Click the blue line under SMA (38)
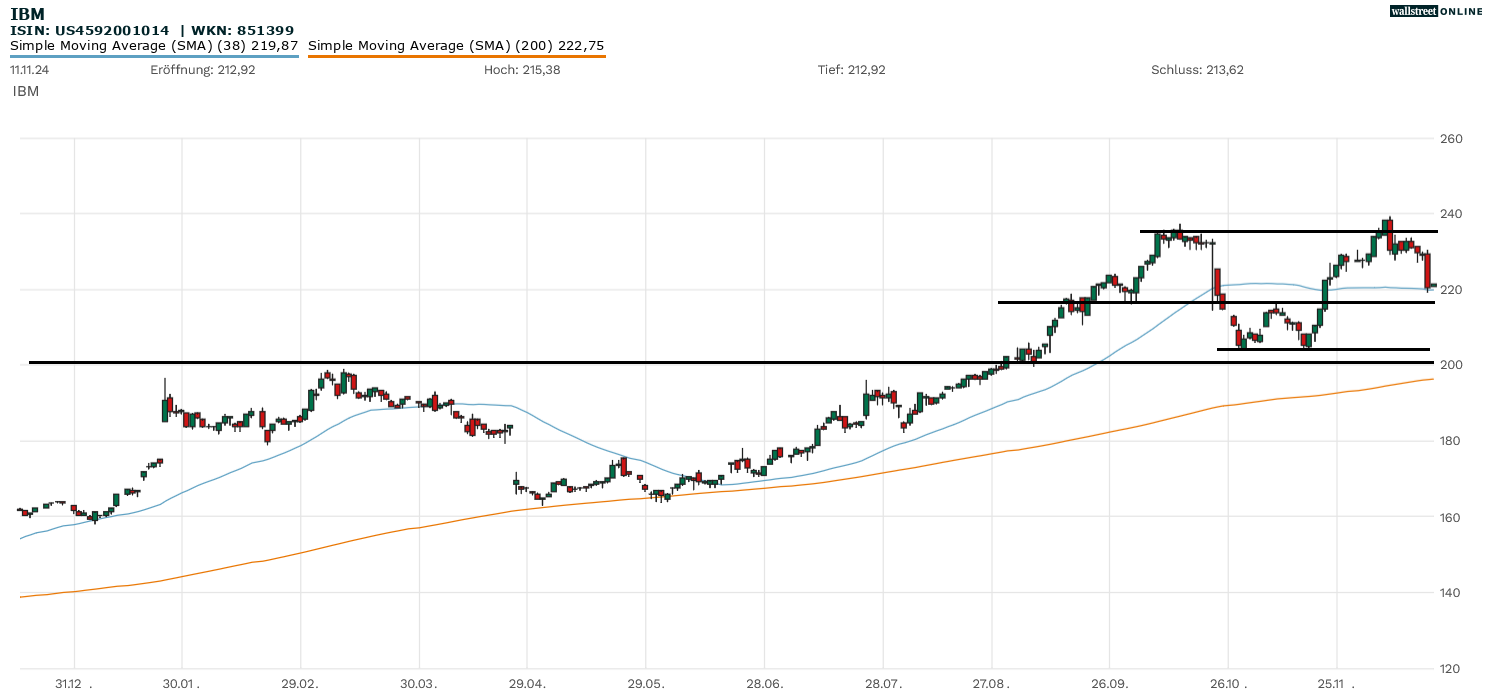 point(154,57)
